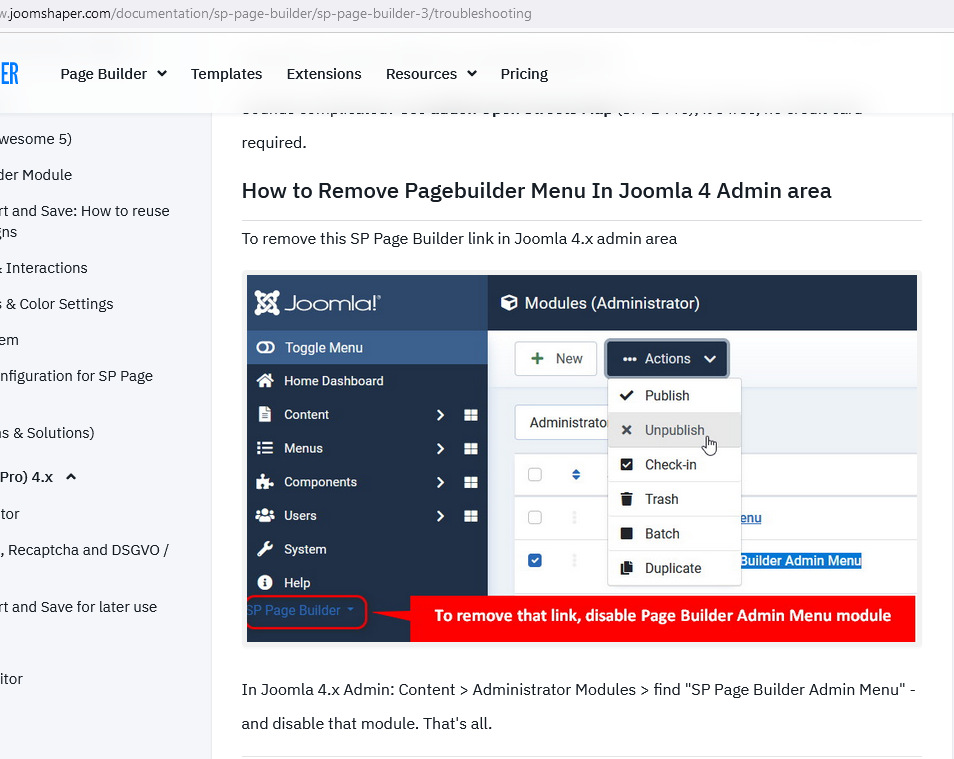This screenshot has width=954, height=759.
Task: Open the Pricing link in navigation
Action: click(x=524, y=74)
